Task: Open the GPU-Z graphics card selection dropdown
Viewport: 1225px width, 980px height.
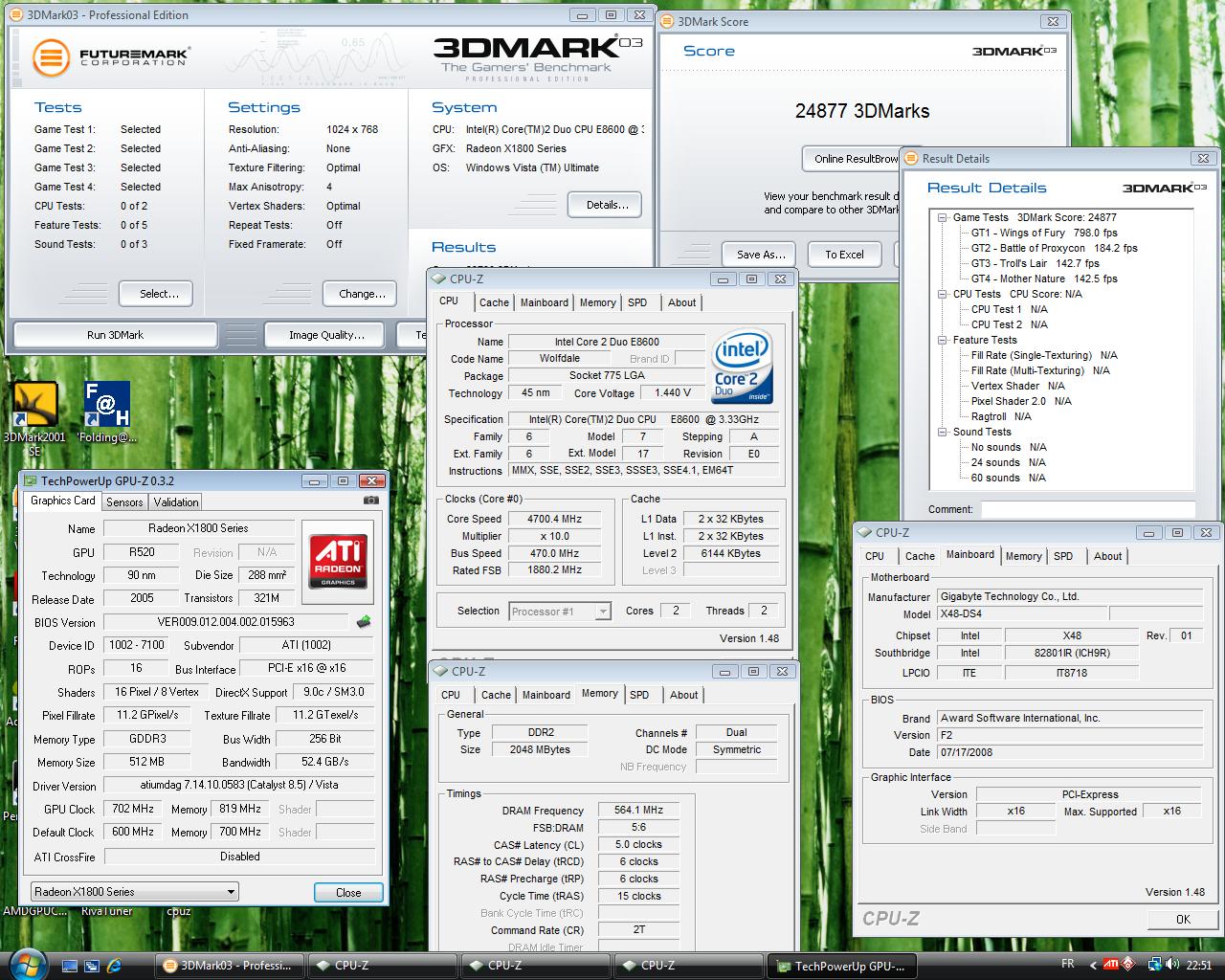Action: (134, 892)
